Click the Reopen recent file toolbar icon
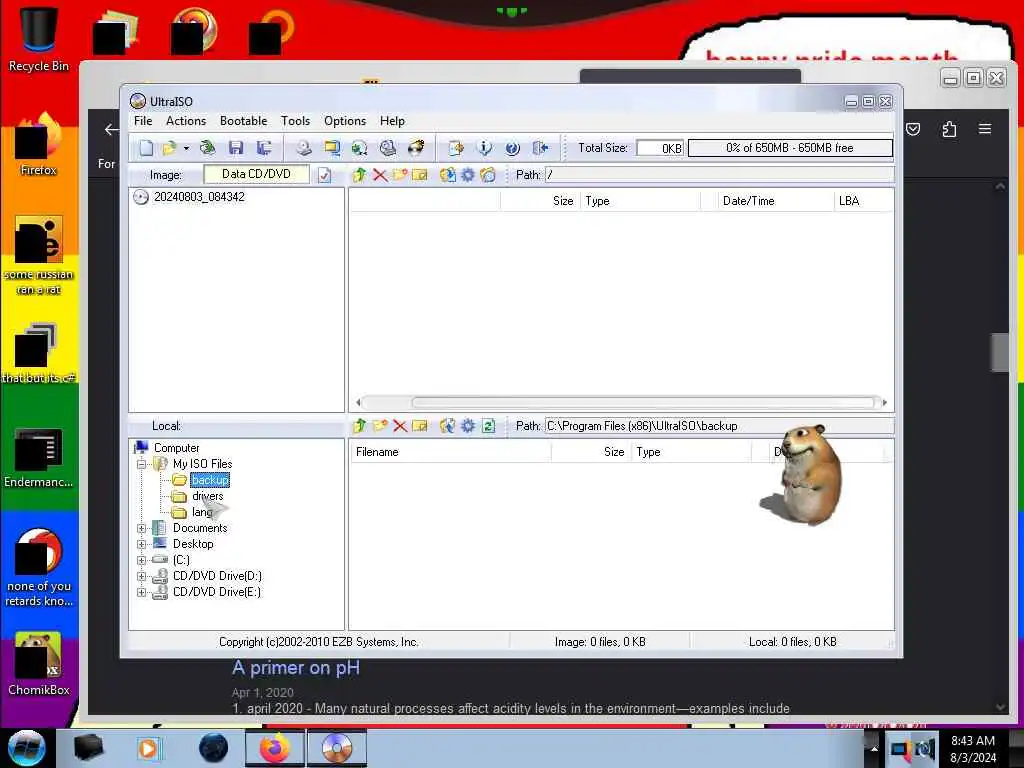Viewport: 1024px width, 768px height. click(208, 148)
